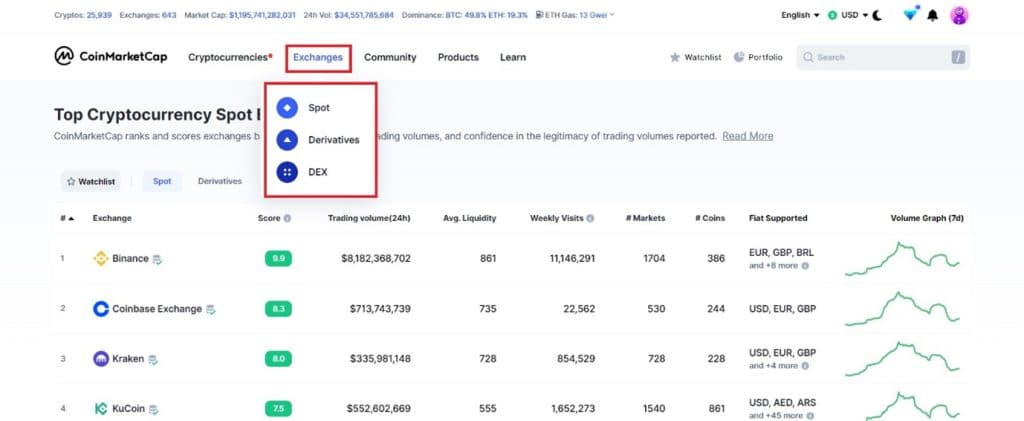This screenshot has width=1024, height=421.
Task: Open the CoinMarketCap logo home link
Action: (x=110, y=57)
